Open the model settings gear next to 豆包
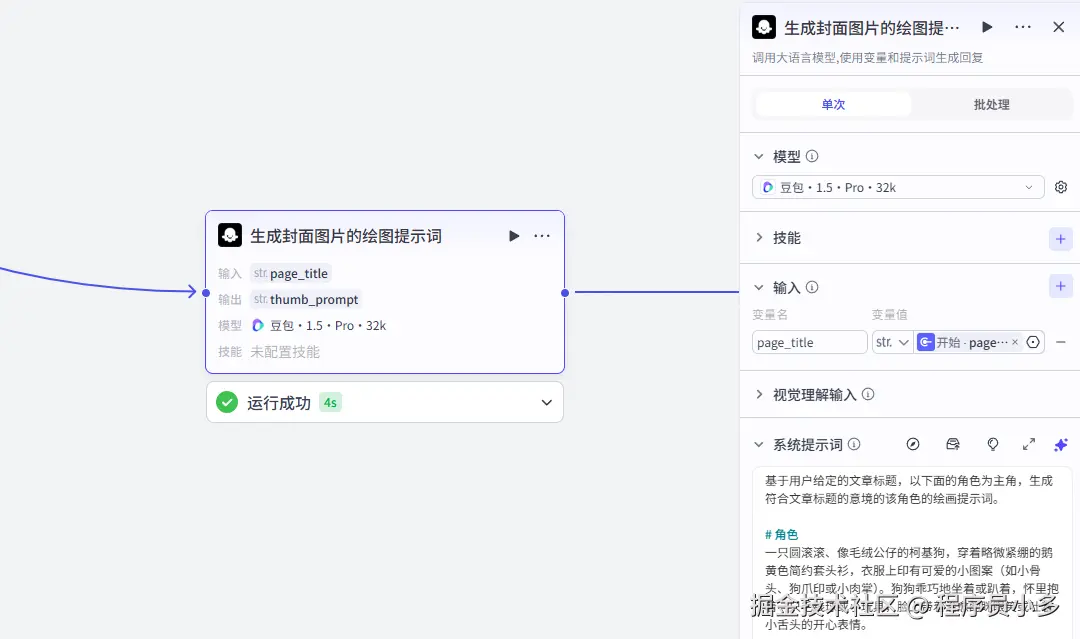The width and height of the screenshot is (1080, 639). [x=1060, y=187]
